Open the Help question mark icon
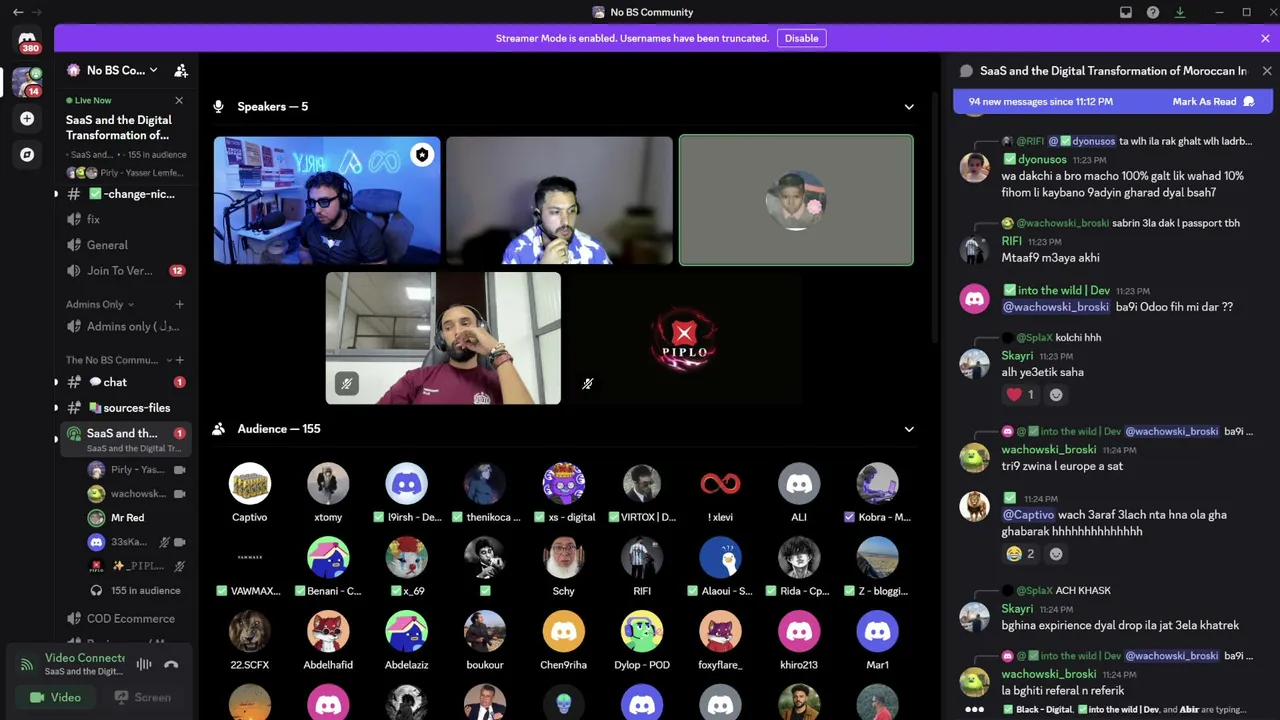This screenshot has width=1280, height=720. [x=1153, y=12]
